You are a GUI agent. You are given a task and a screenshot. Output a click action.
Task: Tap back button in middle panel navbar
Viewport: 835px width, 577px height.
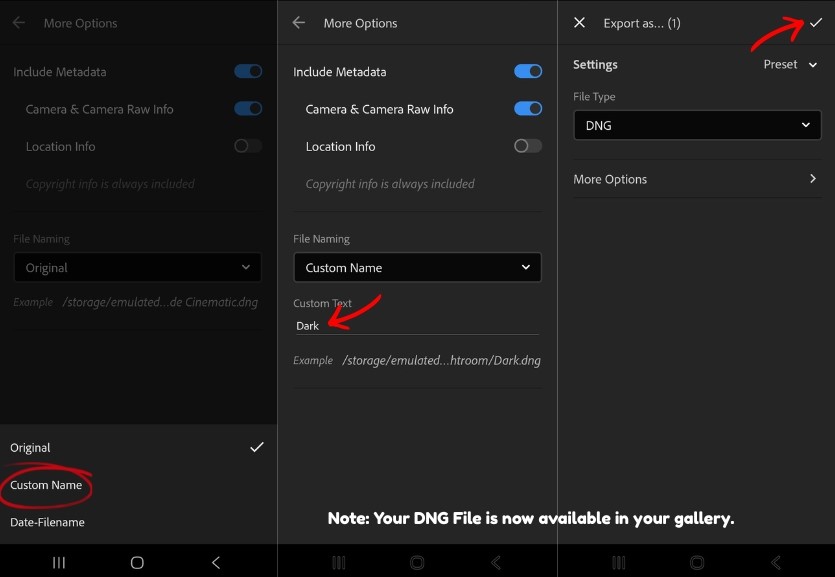[496, 562]
